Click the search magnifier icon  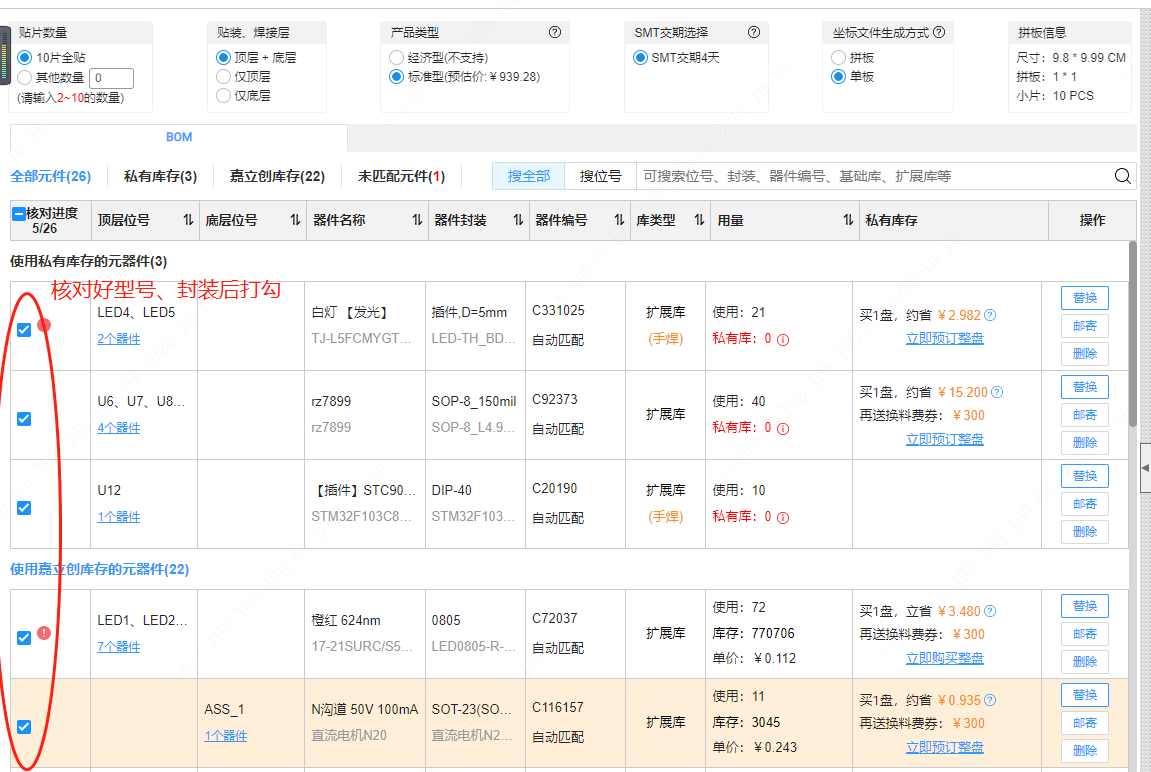point(1123,176)
